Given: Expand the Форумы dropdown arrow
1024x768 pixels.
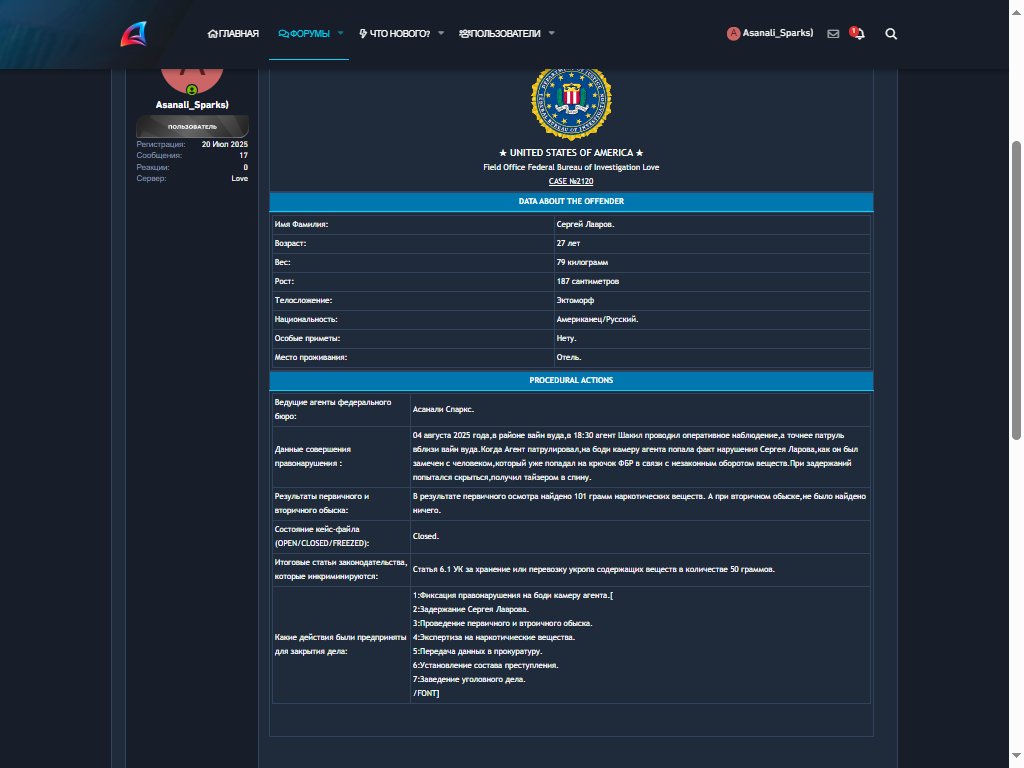Looking at the screenshot, I should (340, 33).
